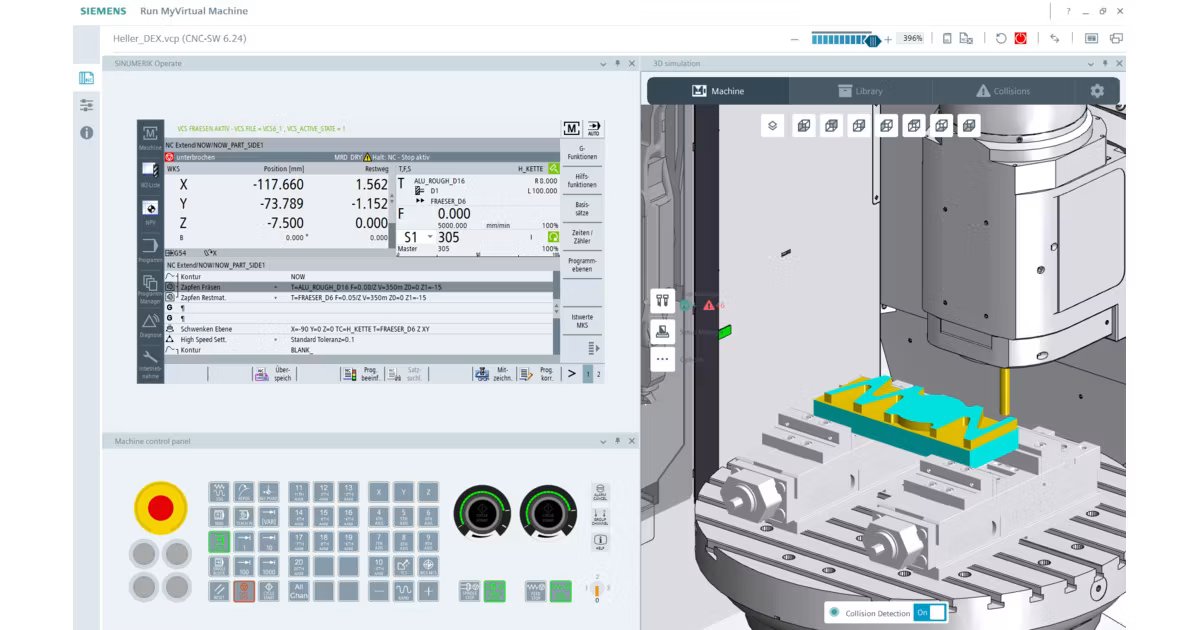
Task: Open the S1 spindle dropdown arrow
Action: click(431, 237)
